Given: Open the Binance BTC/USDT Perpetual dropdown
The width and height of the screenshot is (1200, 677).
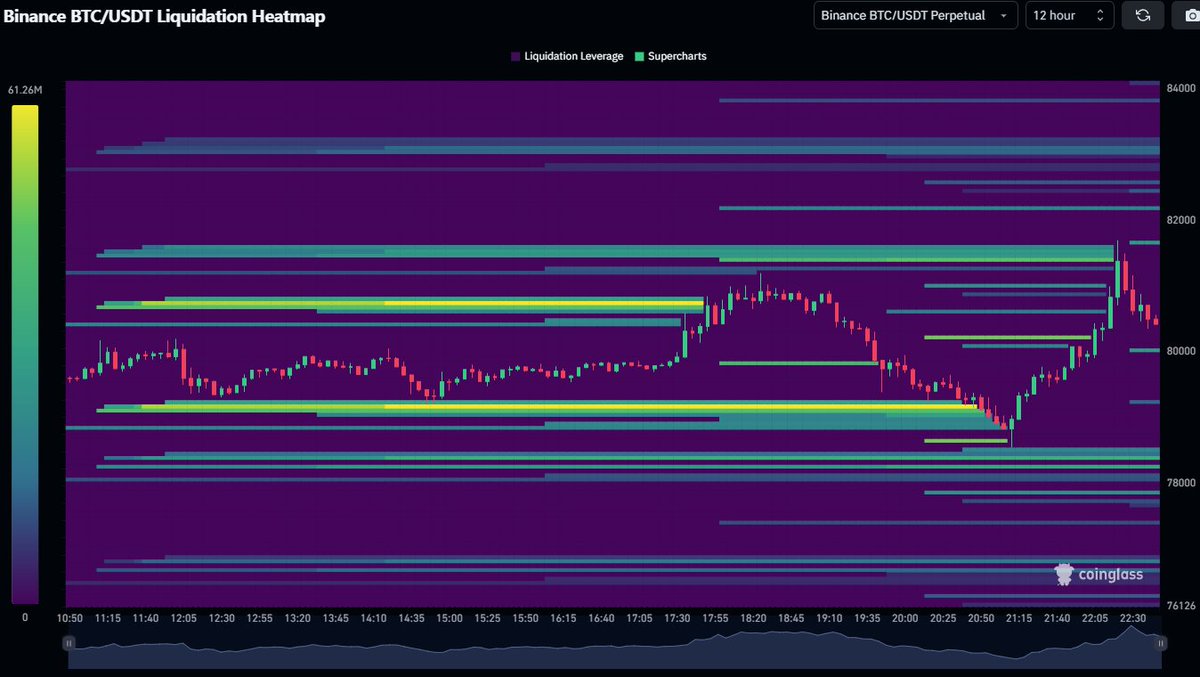Looking at the screenshot, I should (x=915, y=15).
